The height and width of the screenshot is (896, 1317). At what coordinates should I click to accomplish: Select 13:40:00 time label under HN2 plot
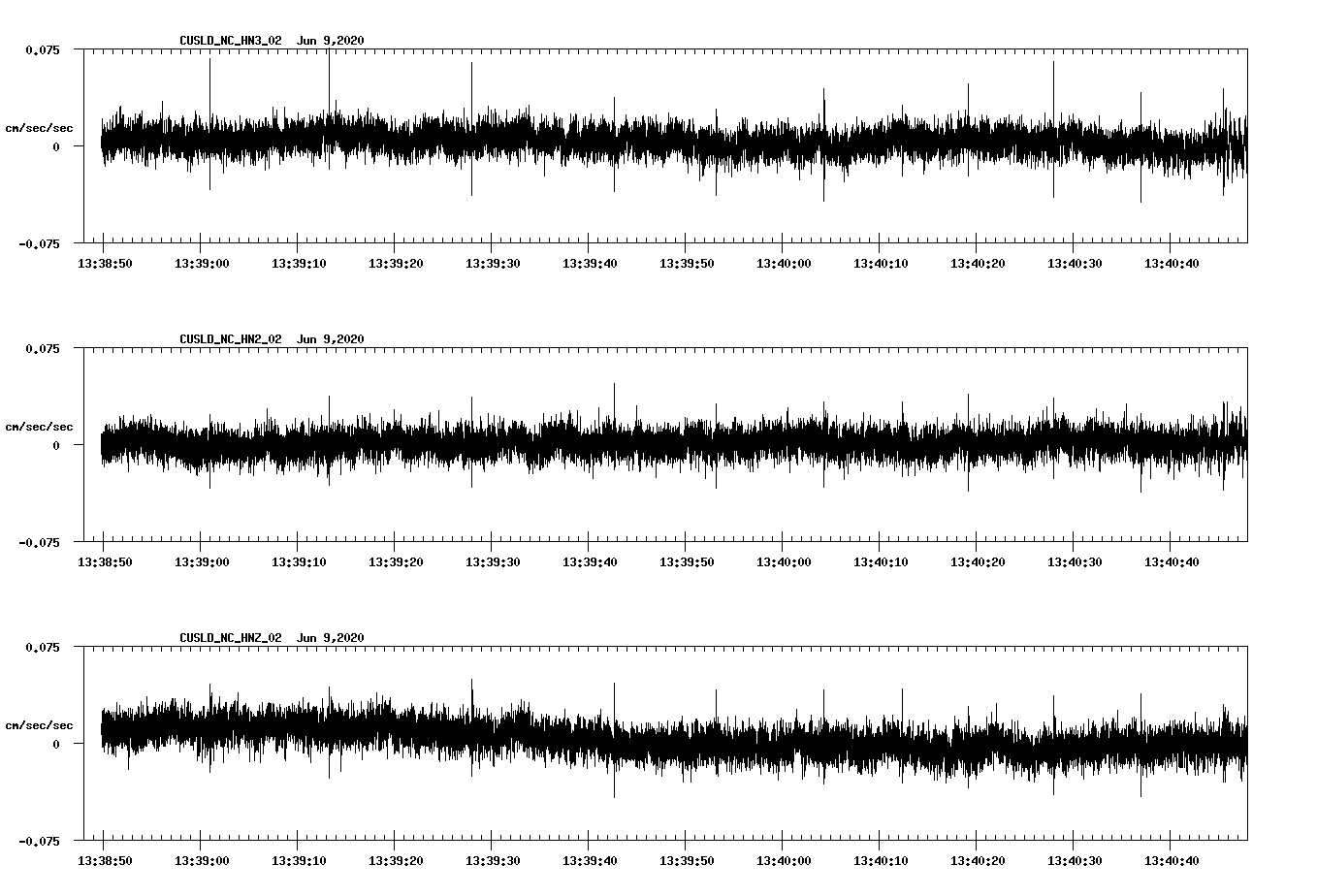coord(783,562)
